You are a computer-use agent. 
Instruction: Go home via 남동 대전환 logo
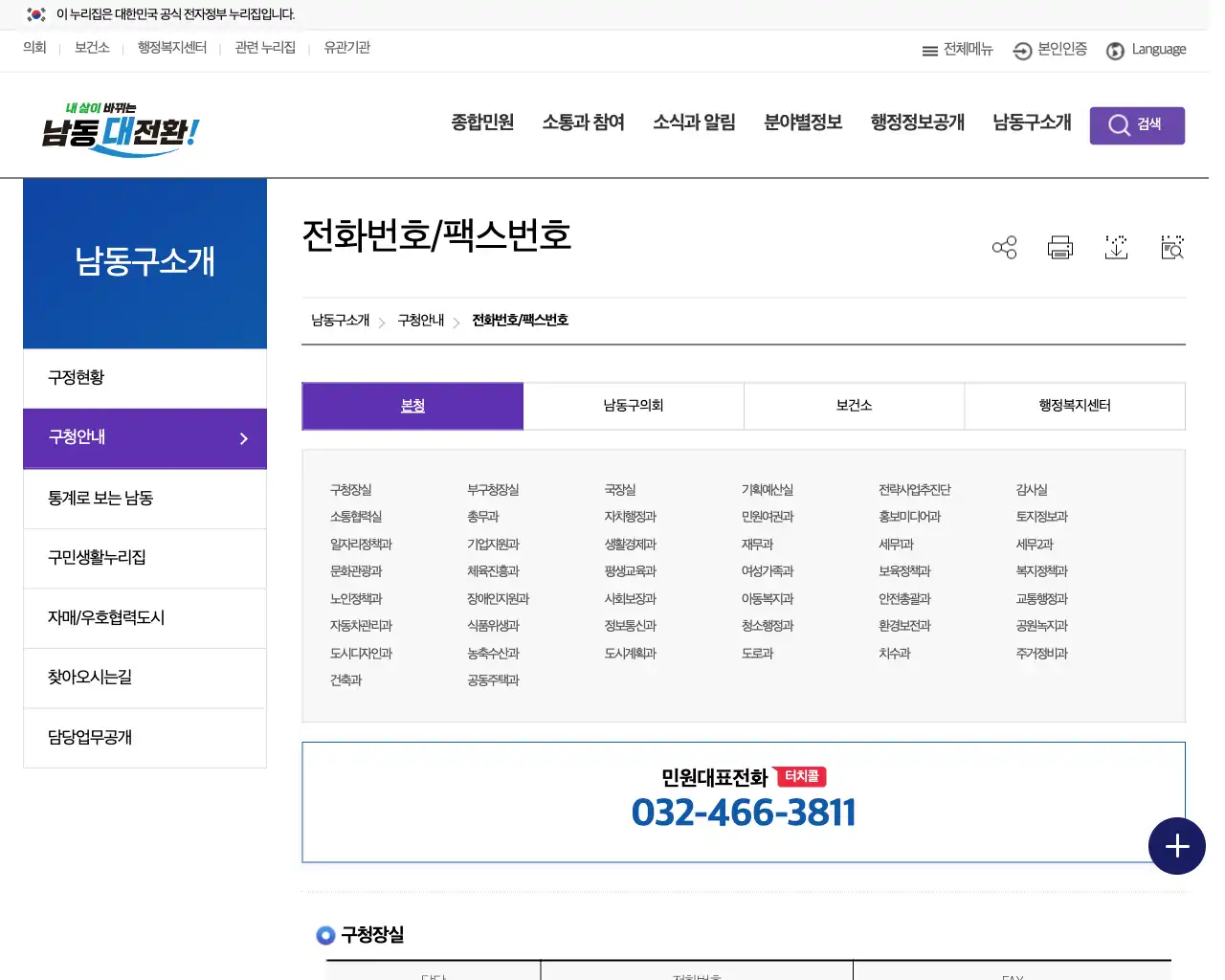click(x=120, y=129)
